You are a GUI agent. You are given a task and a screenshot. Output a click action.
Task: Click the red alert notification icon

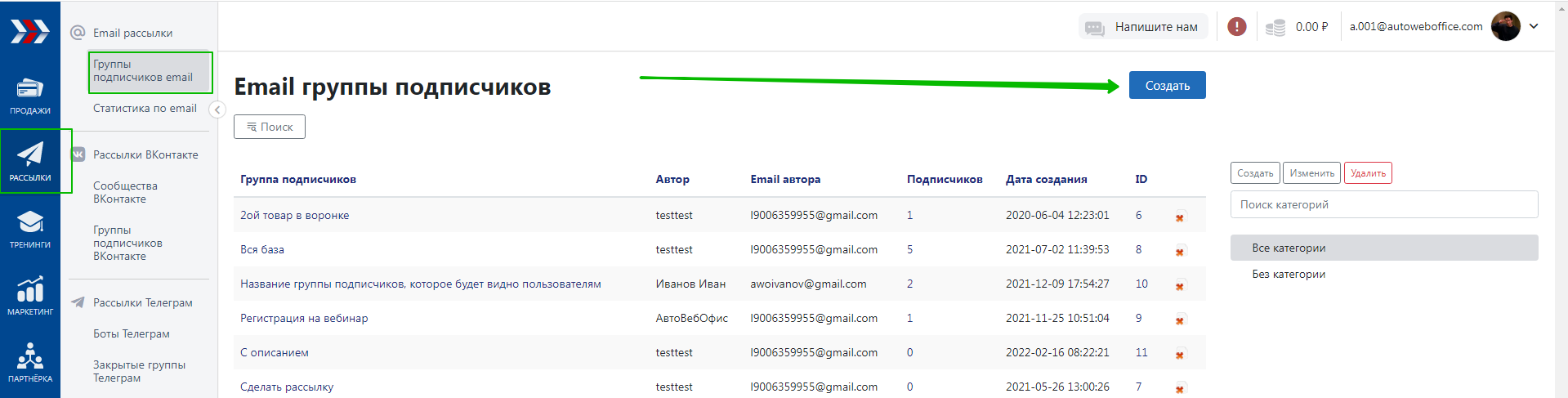[1237, 27]
